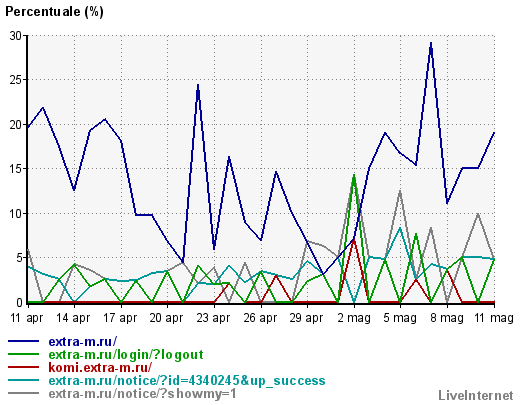520x405 pixels.
Task: Click the 20 value on y-axis
Action: (16, 125)
